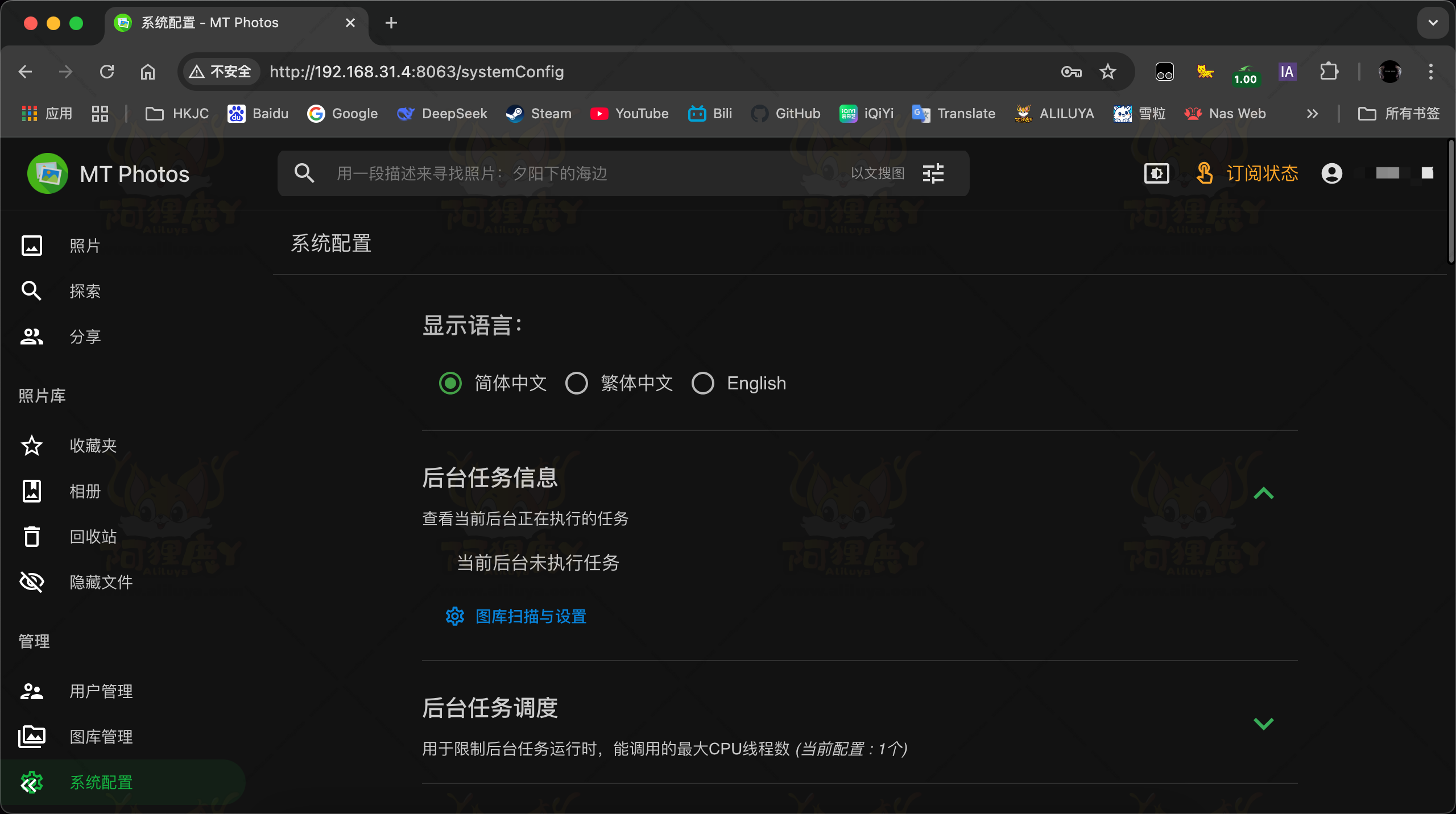This screenshot has height=814, width=1456.
Task: Open a new browser tab
Action: pos(391,23)
